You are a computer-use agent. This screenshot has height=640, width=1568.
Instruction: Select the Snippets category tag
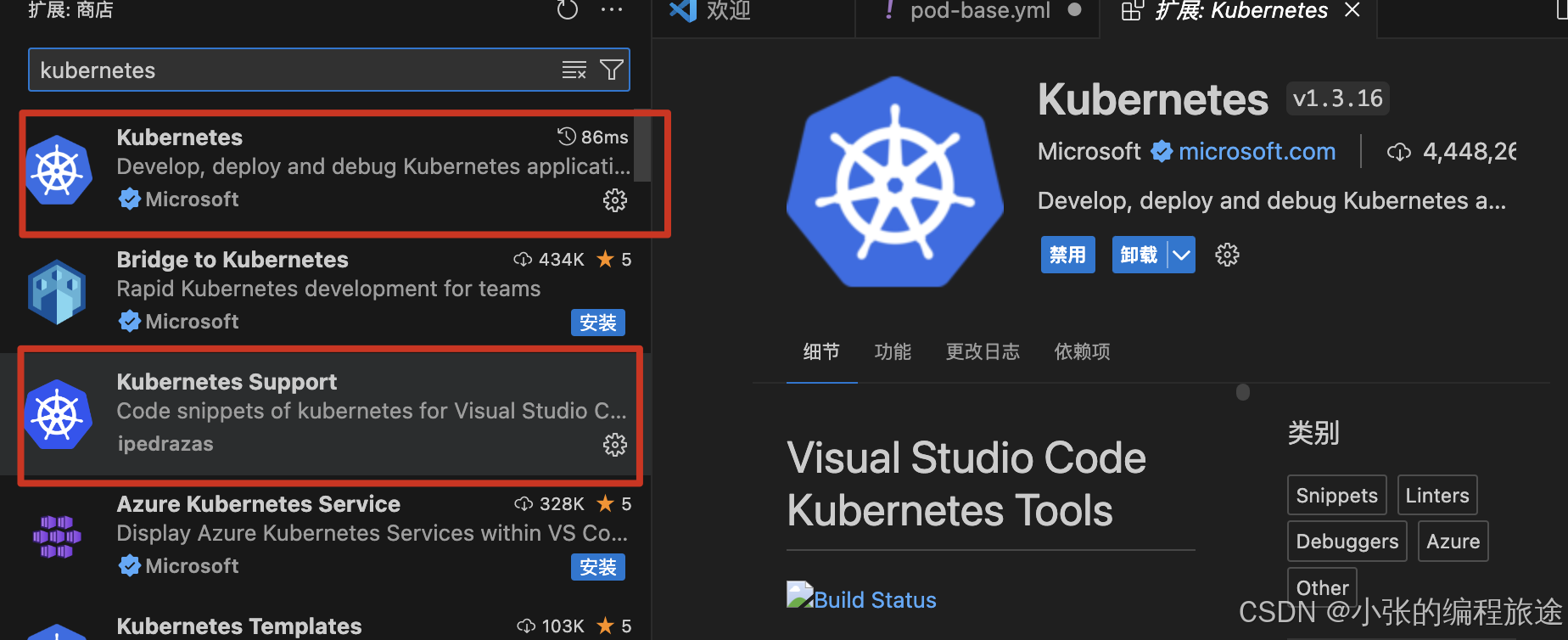(x=1336, y=495)
